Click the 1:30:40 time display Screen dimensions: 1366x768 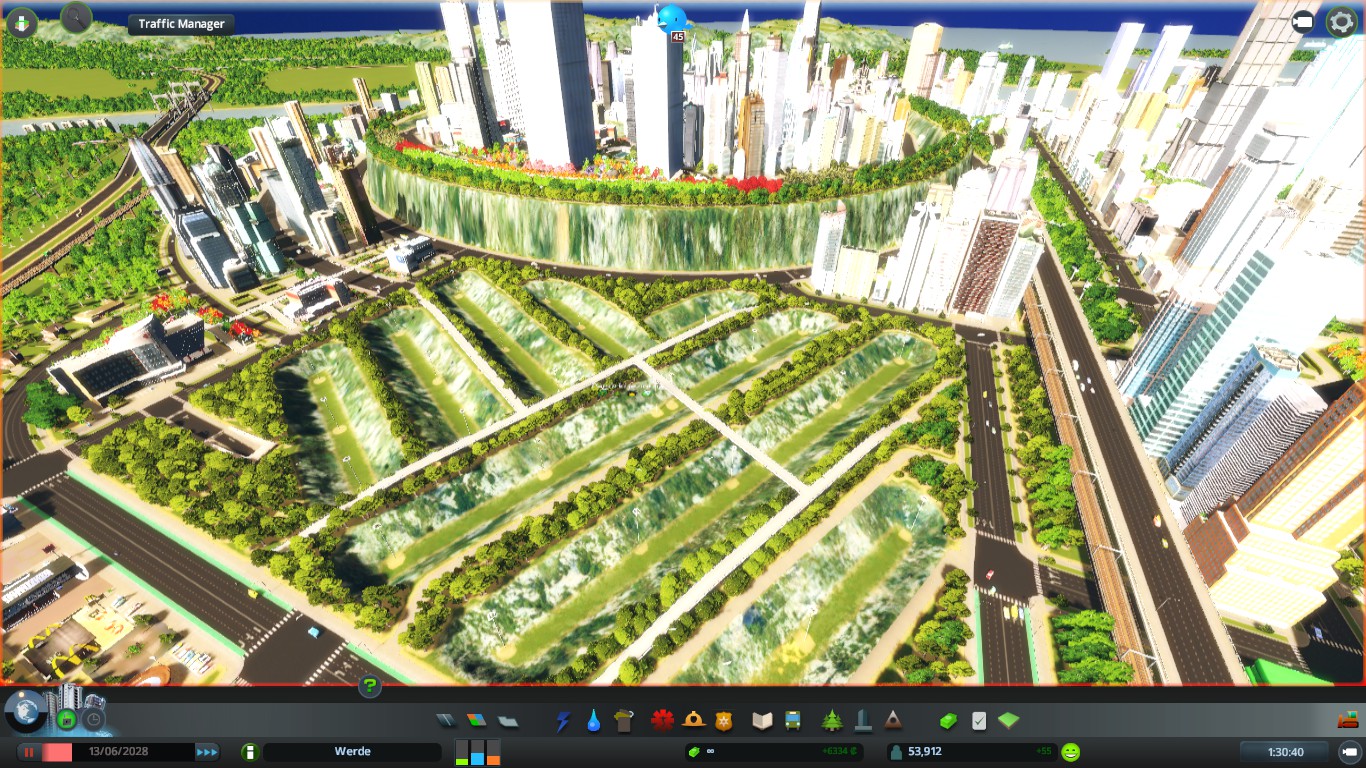[1285, 752]
